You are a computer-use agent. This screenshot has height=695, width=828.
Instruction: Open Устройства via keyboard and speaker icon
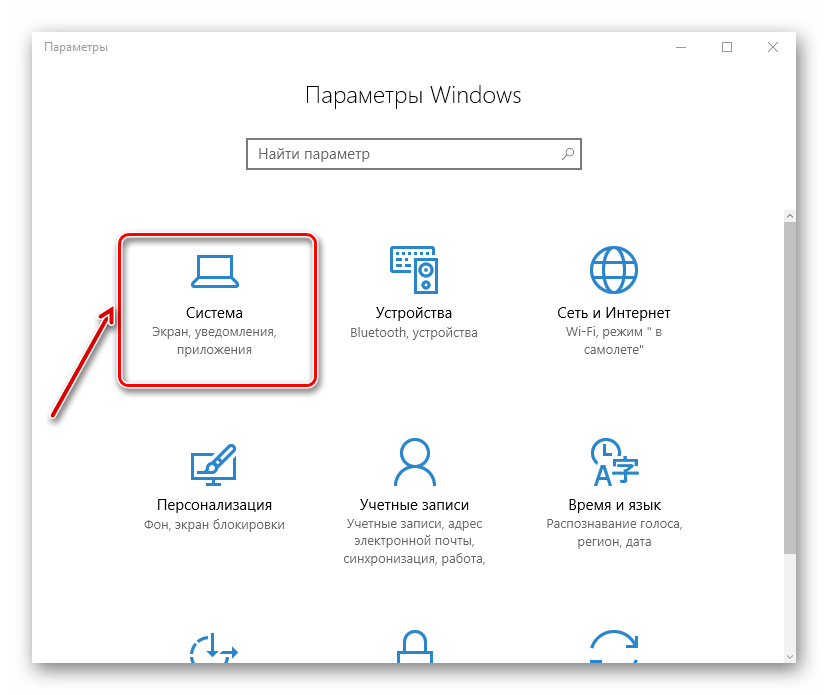[413, 268]
